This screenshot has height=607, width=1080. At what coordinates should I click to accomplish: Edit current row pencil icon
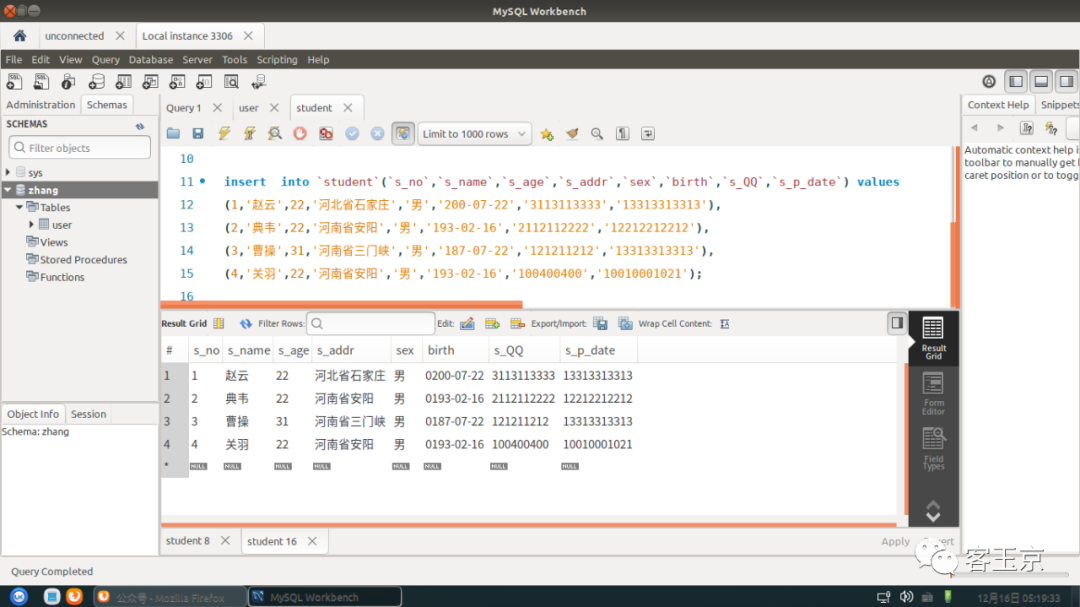[x=467, y=324]
